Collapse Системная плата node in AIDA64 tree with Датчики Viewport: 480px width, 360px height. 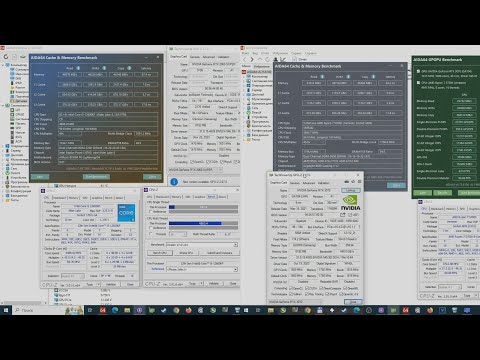(3, 105)
